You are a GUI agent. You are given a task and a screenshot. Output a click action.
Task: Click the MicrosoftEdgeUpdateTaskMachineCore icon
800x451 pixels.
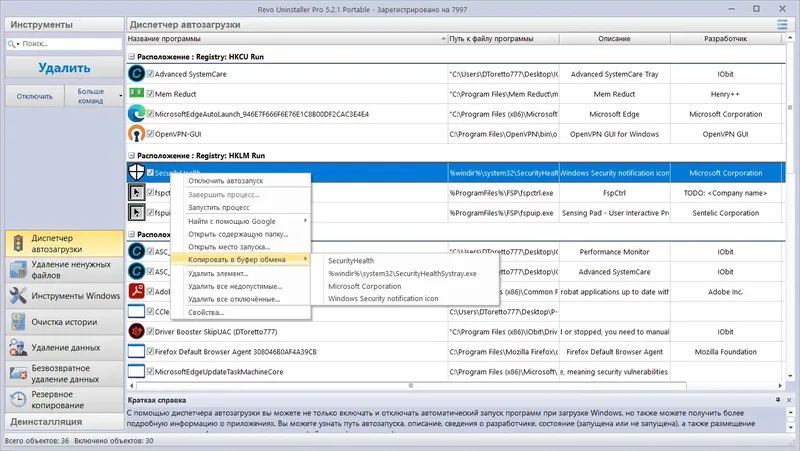[136, 371]
